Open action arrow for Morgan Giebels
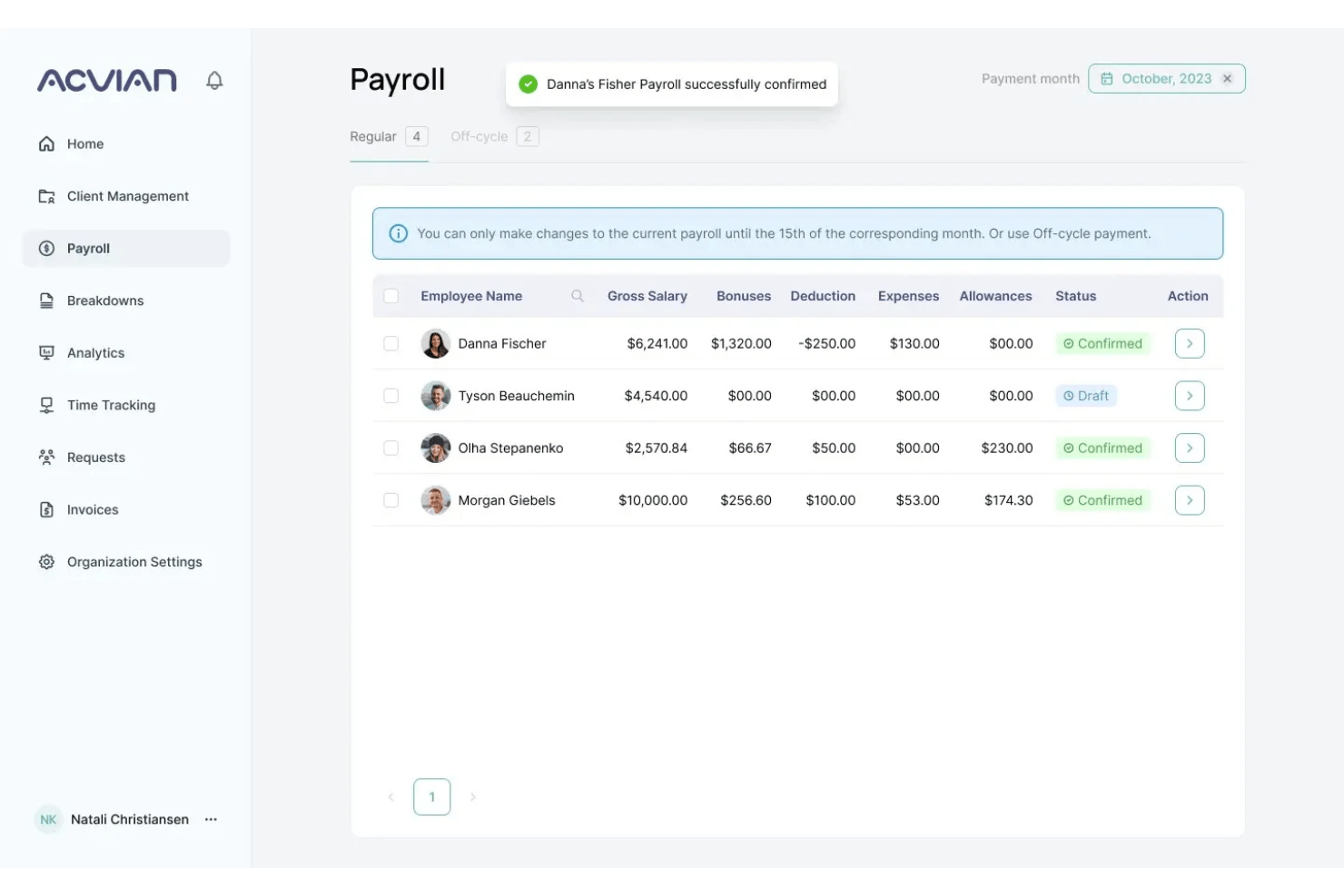Image resolution: width=1344 pixels, height=896 pixels. point(1190,500)
